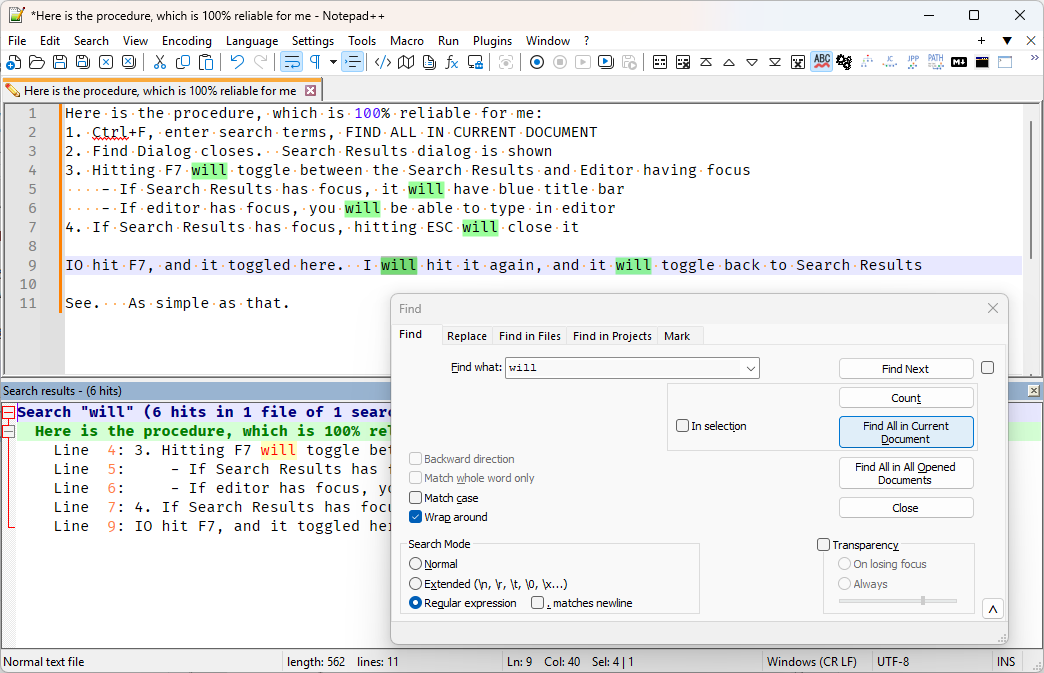Open the Find what history dropdown

749,368
